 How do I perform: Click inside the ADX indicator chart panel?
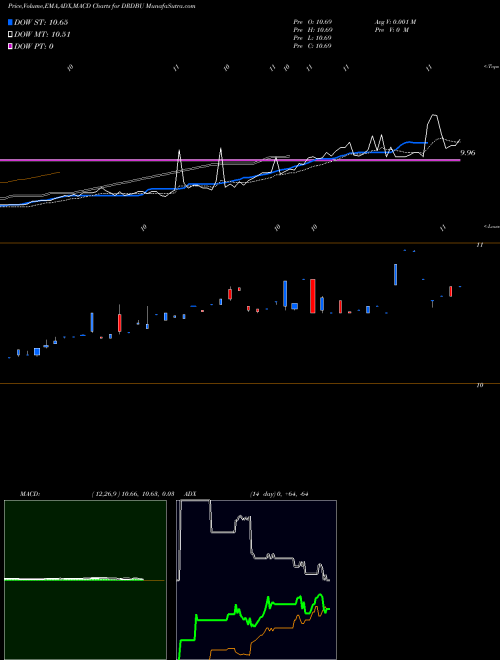256,580
